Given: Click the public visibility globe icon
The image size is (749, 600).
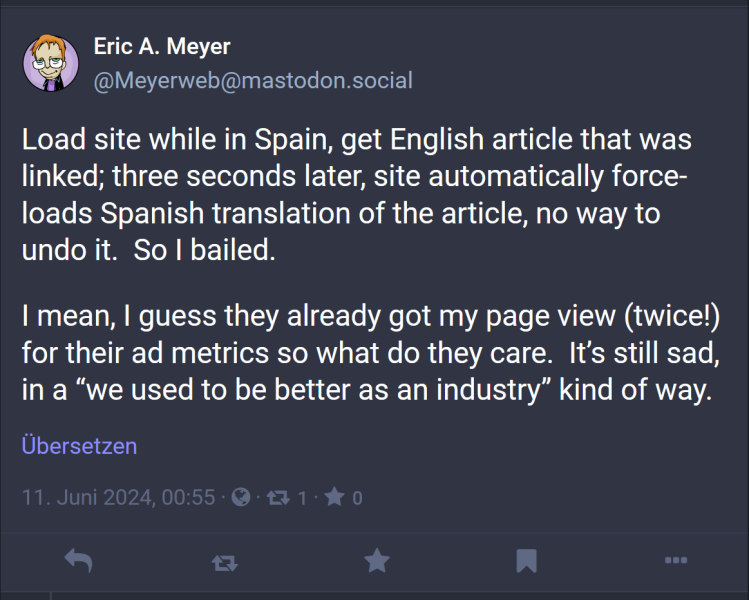Looking at the screenshot, I should [240, 497].
